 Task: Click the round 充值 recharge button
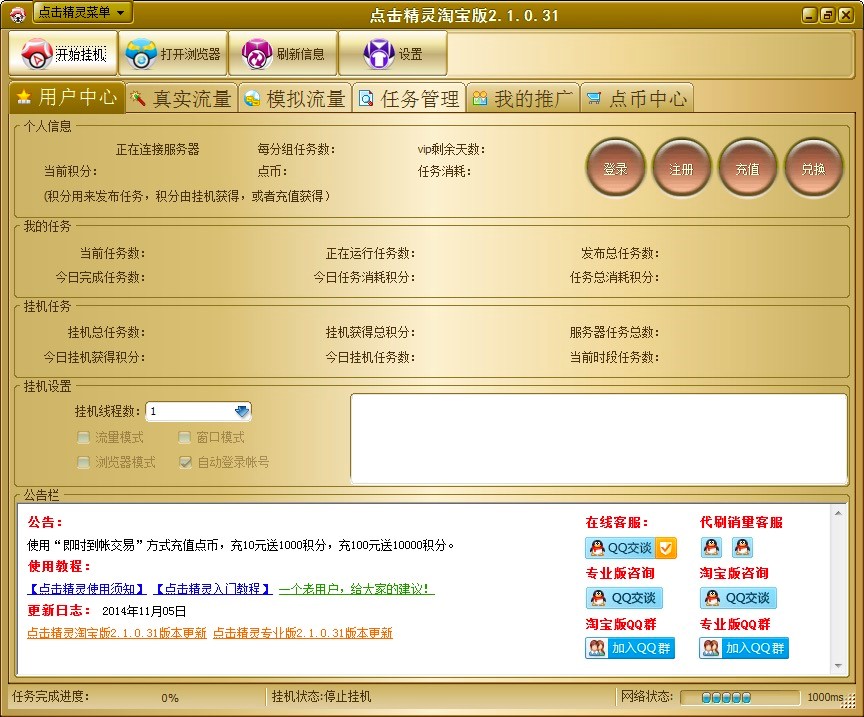click(x=747, y=168)
